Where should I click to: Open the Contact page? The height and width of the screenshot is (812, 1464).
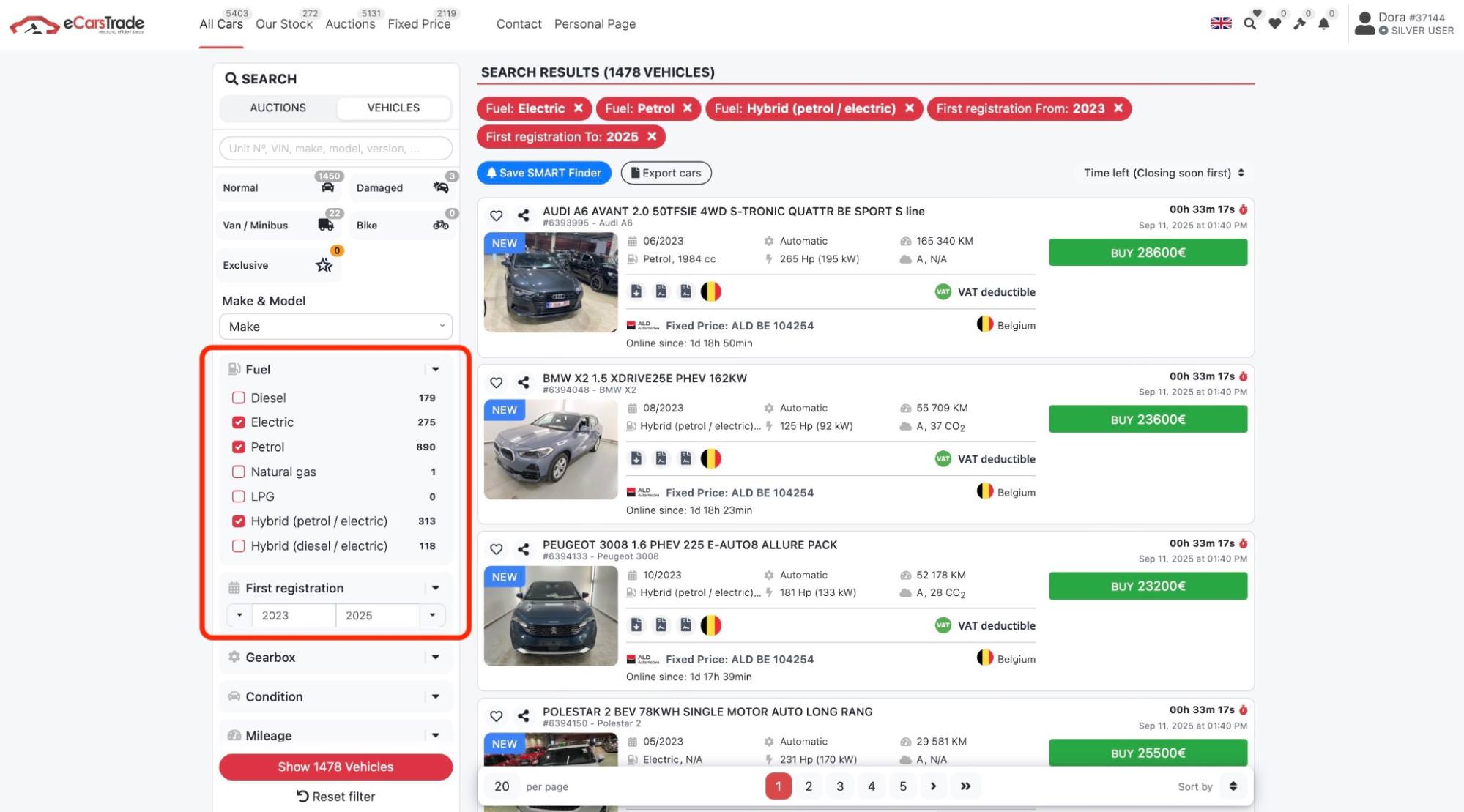click(x=519, y=23)
